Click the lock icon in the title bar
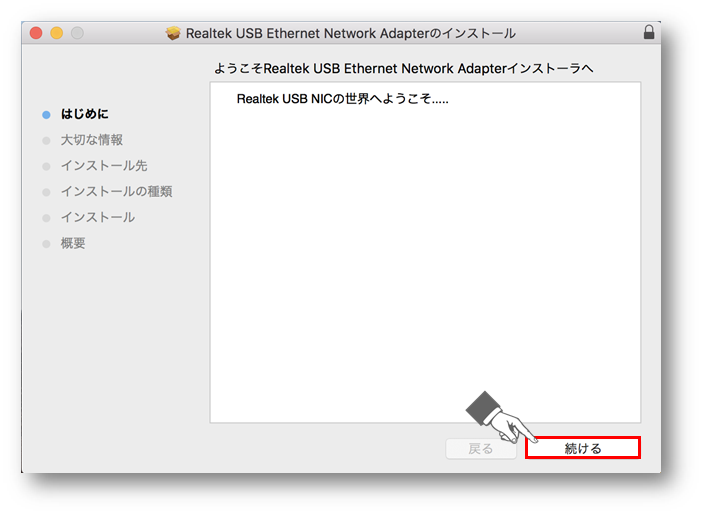The width and height of the screenshot is (703, 515). point(649,32)
